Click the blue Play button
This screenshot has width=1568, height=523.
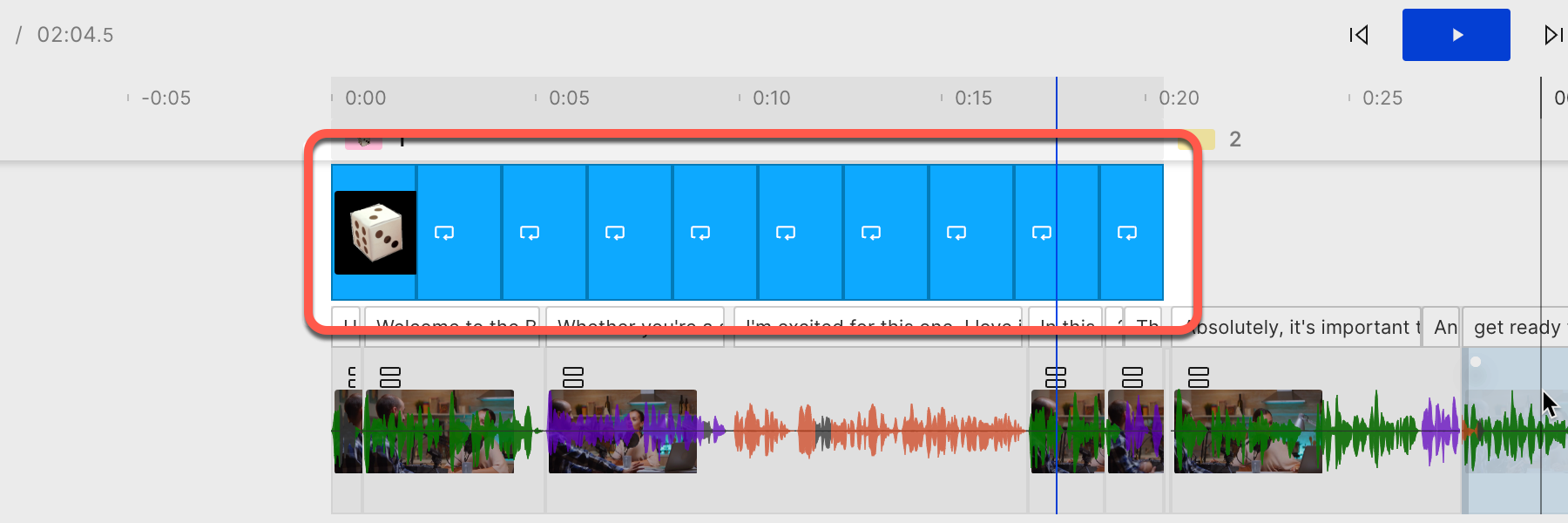1456,35
